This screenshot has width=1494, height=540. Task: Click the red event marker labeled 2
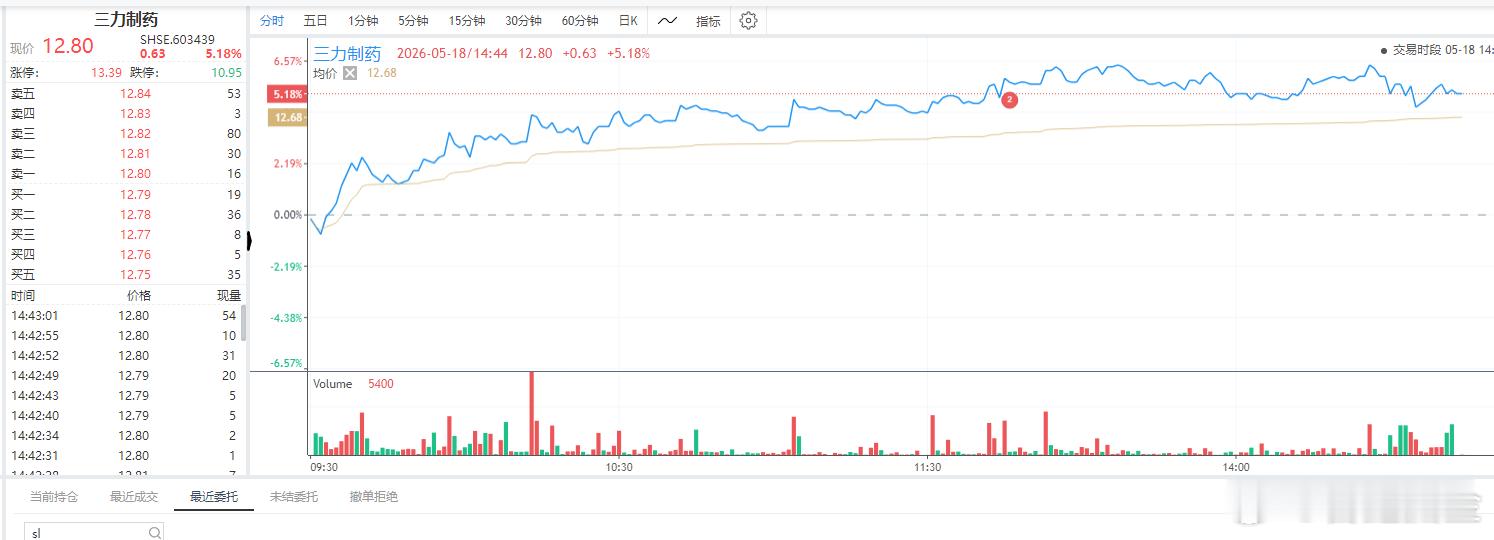tap(1009, 100)
